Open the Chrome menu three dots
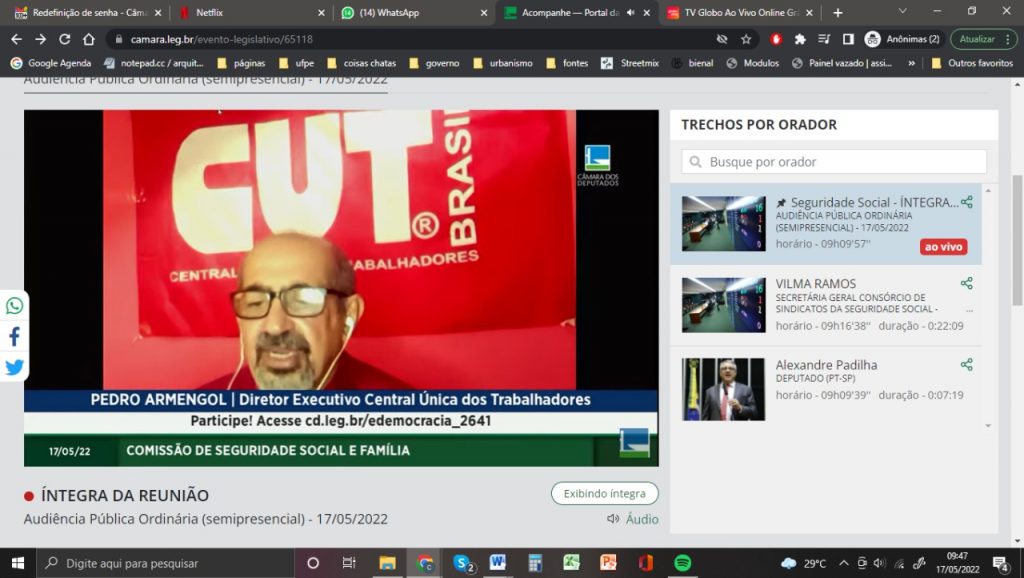Image resolution: width=1024 pixels, height=578 pixels. pyautogui.click(x=1008, y=39)
